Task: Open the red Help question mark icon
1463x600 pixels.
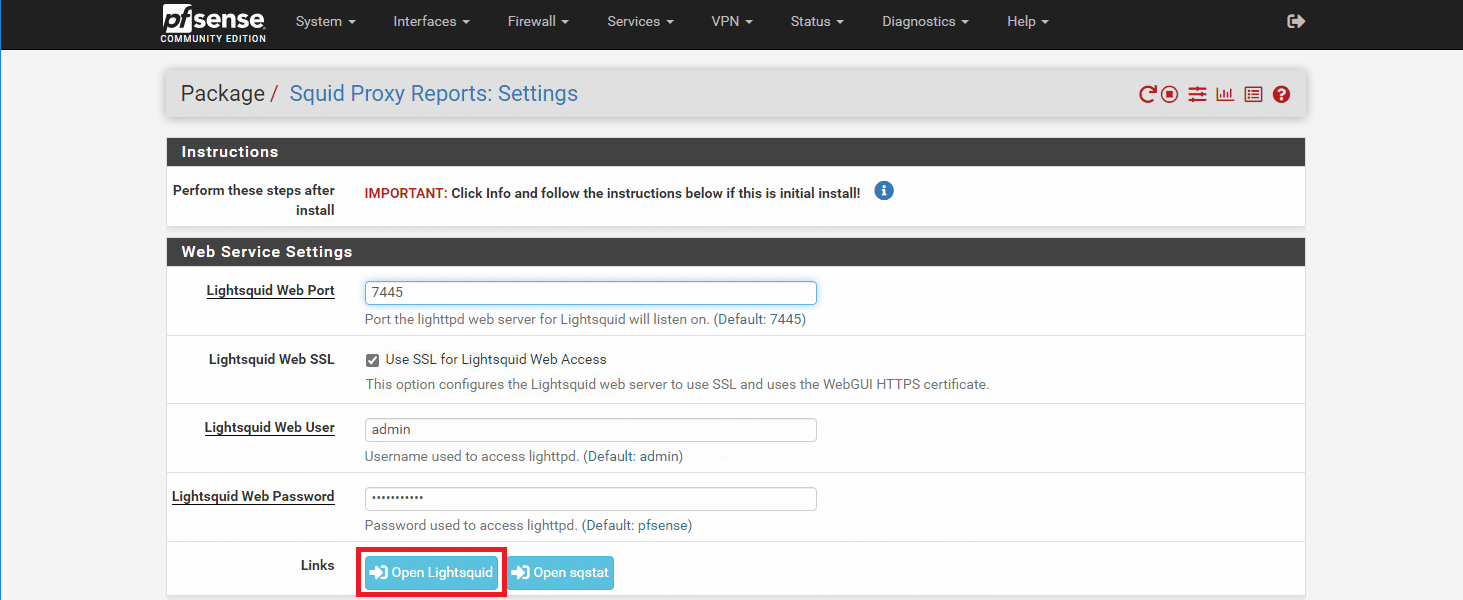Action: (1281, 95)
